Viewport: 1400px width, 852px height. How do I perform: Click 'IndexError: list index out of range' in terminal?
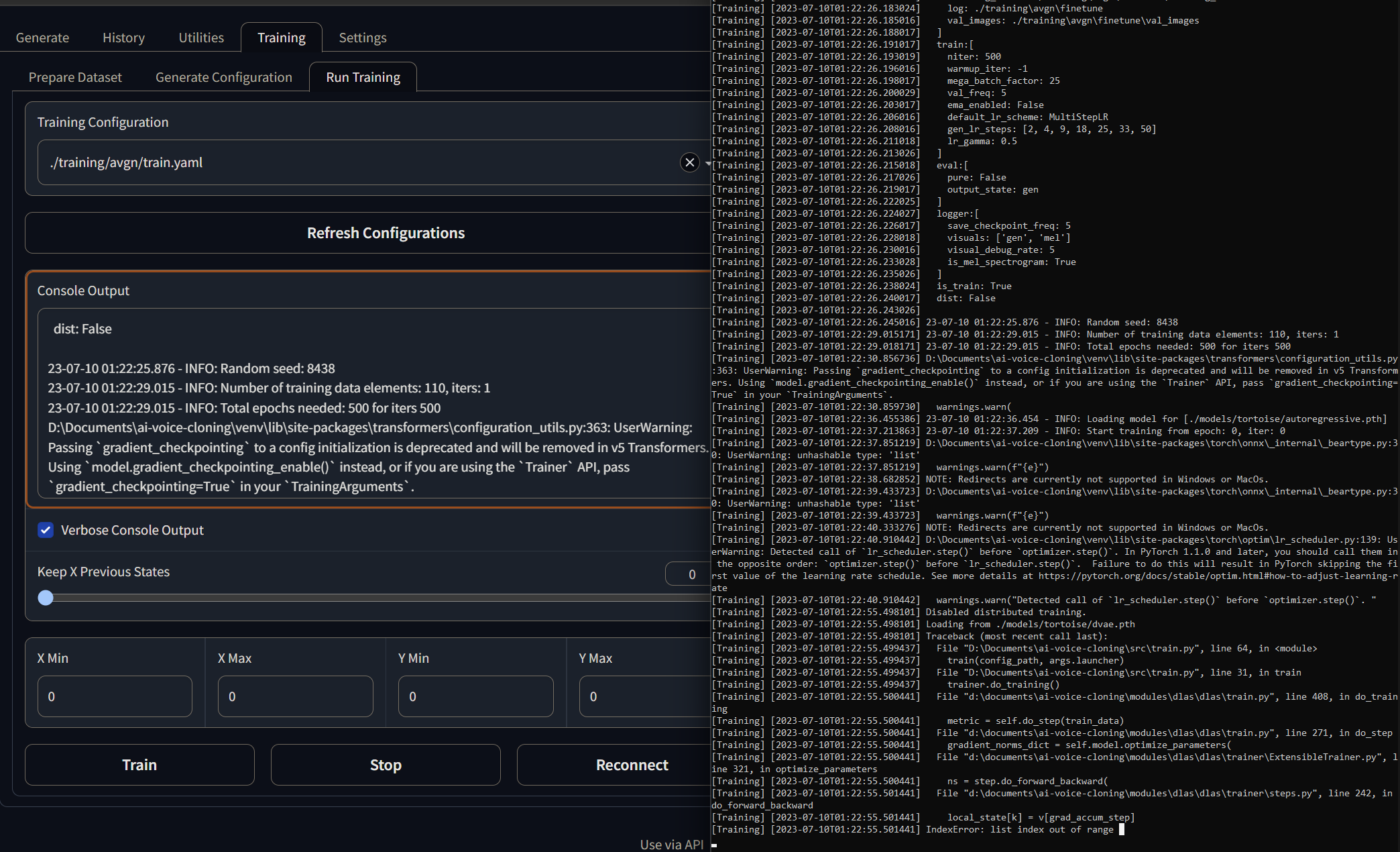click(x=1019, y=830)
